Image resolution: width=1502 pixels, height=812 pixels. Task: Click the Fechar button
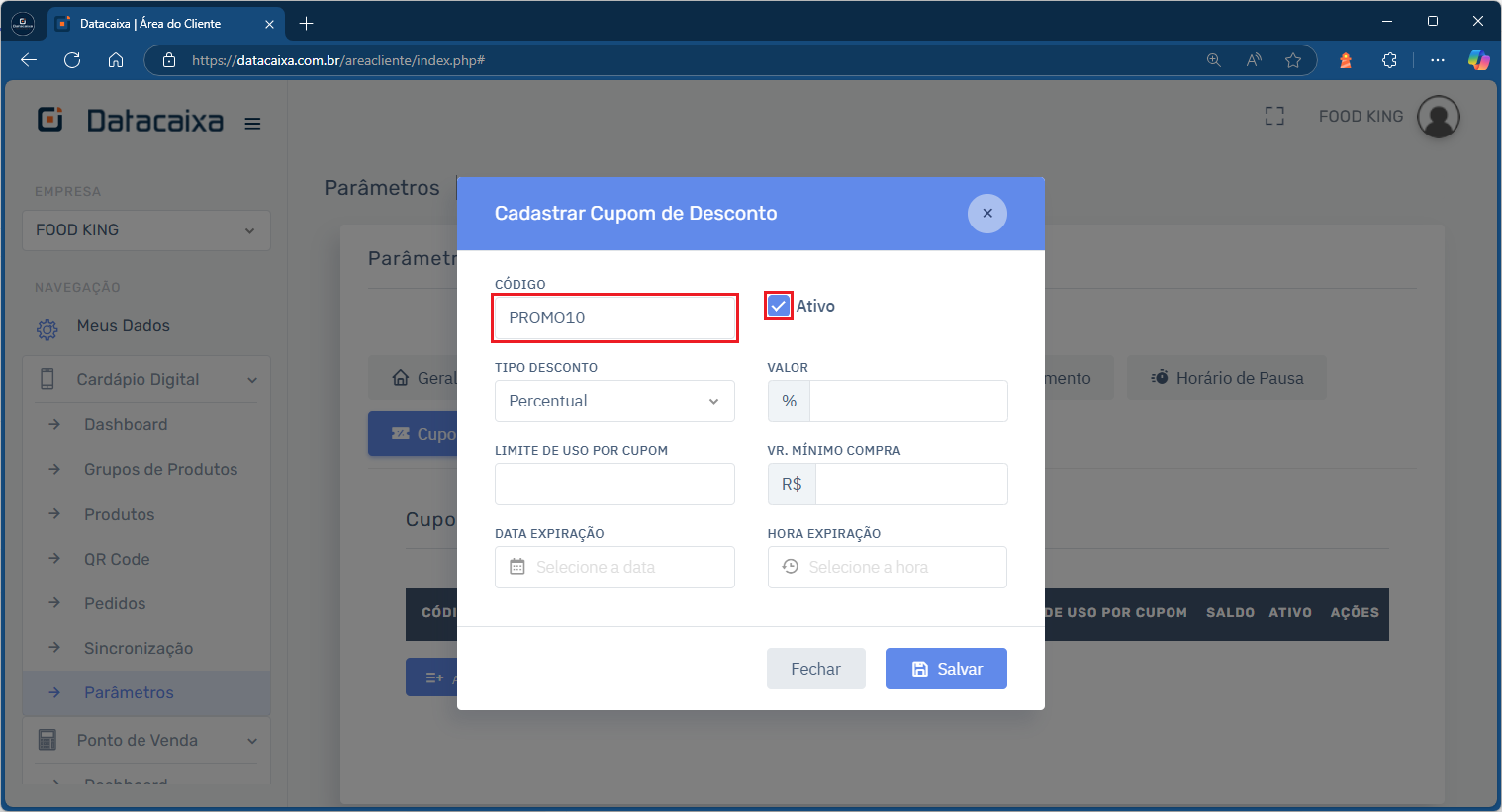pyautogui.click(x=815, y=669)
